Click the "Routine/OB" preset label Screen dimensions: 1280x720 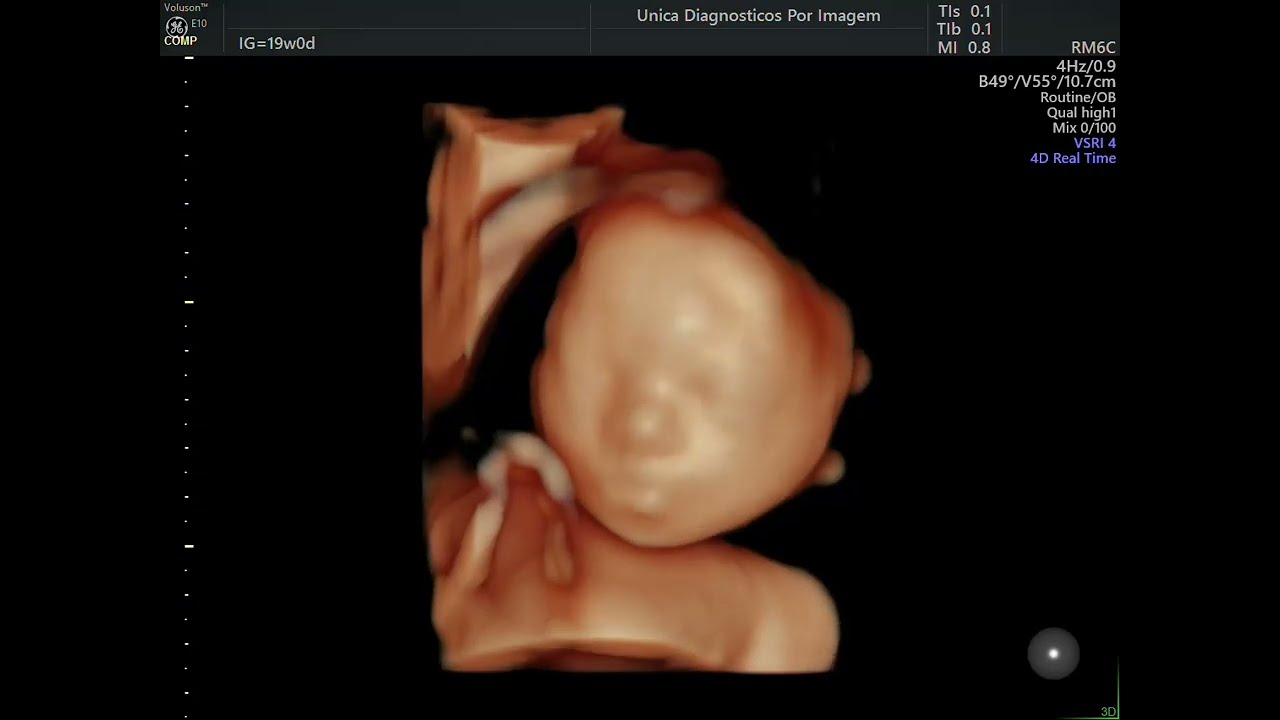point(1078,98)
